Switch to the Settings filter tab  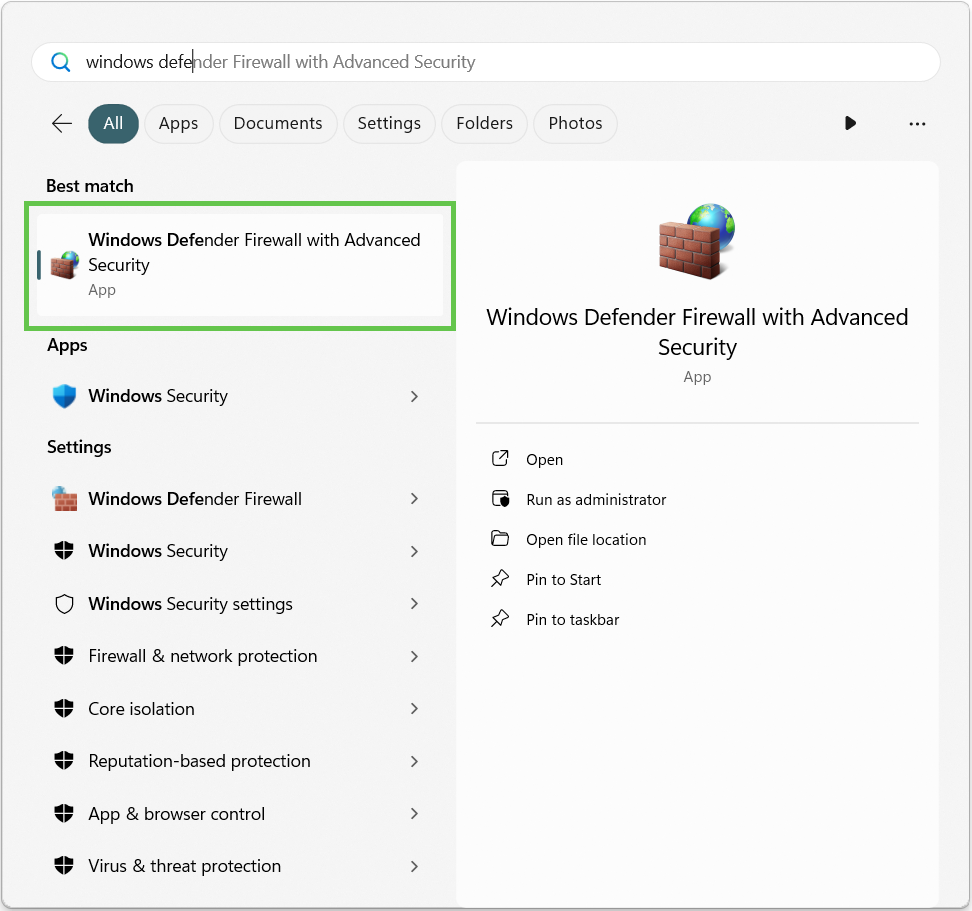(389, 123)
